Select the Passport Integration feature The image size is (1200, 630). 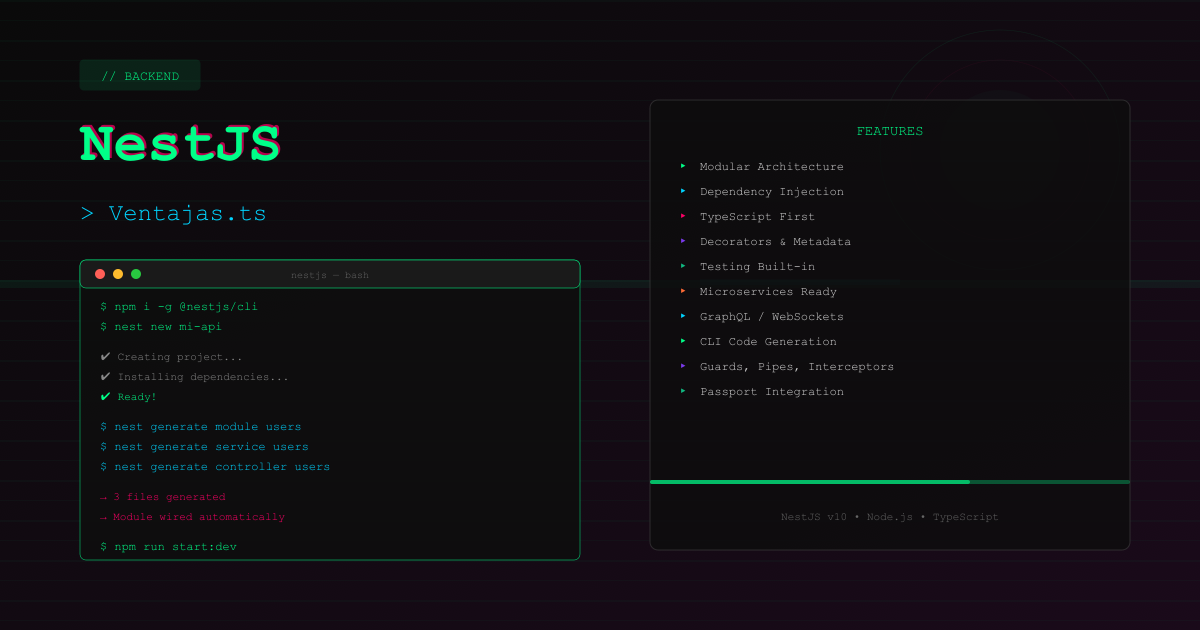pyautogui.click(x=772, y=392)
